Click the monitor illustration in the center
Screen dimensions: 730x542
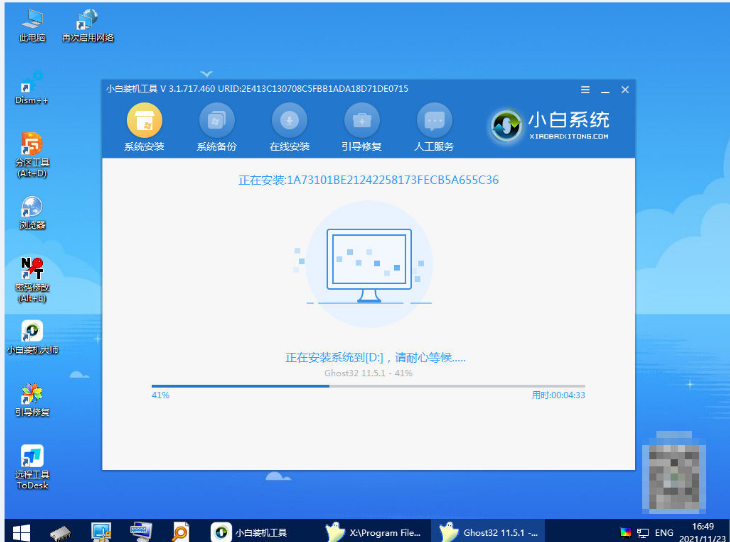[369, 265]
